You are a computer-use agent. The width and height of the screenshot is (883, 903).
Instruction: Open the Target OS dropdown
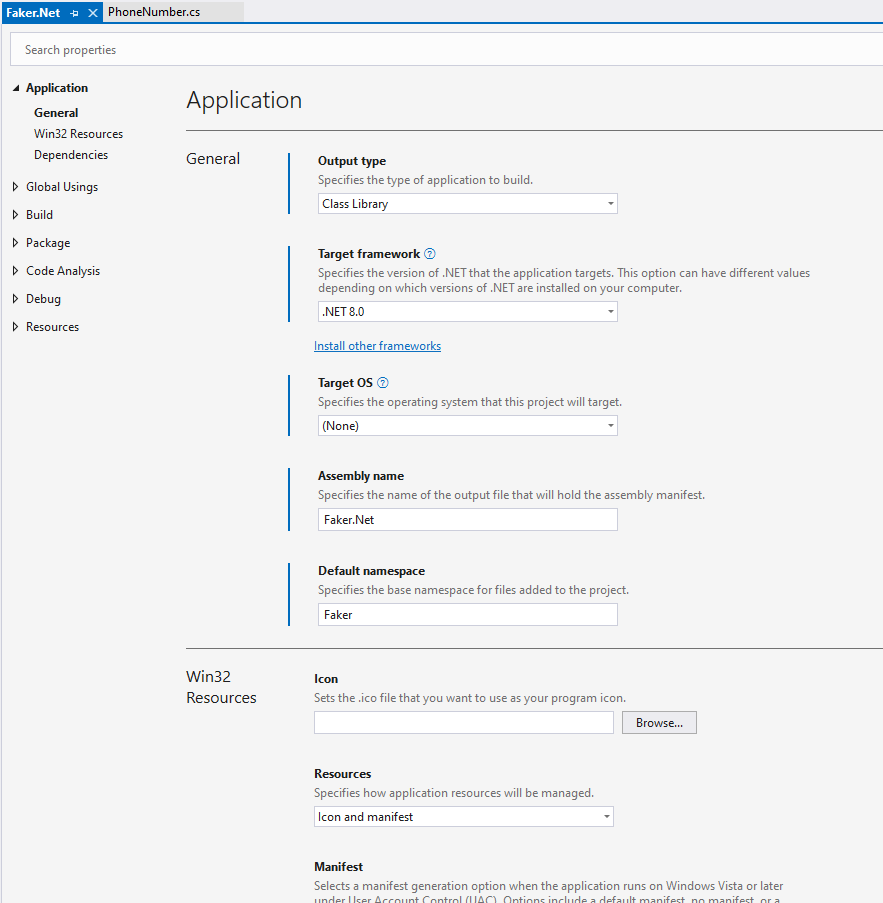(x=468, y=426)
